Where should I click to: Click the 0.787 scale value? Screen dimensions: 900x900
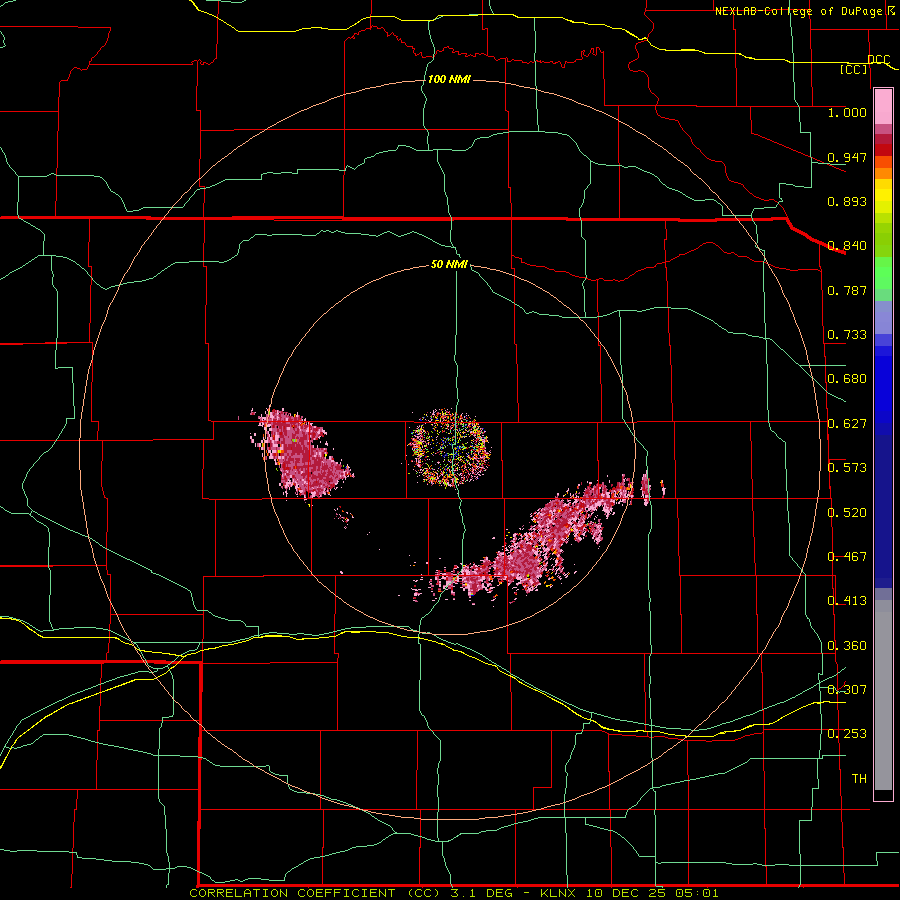847,290
